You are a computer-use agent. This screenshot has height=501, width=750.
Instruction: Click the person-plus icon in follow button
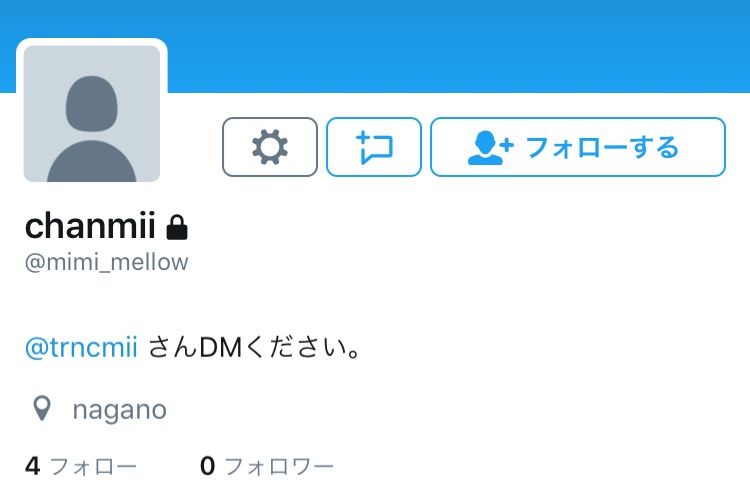(490, 147)
